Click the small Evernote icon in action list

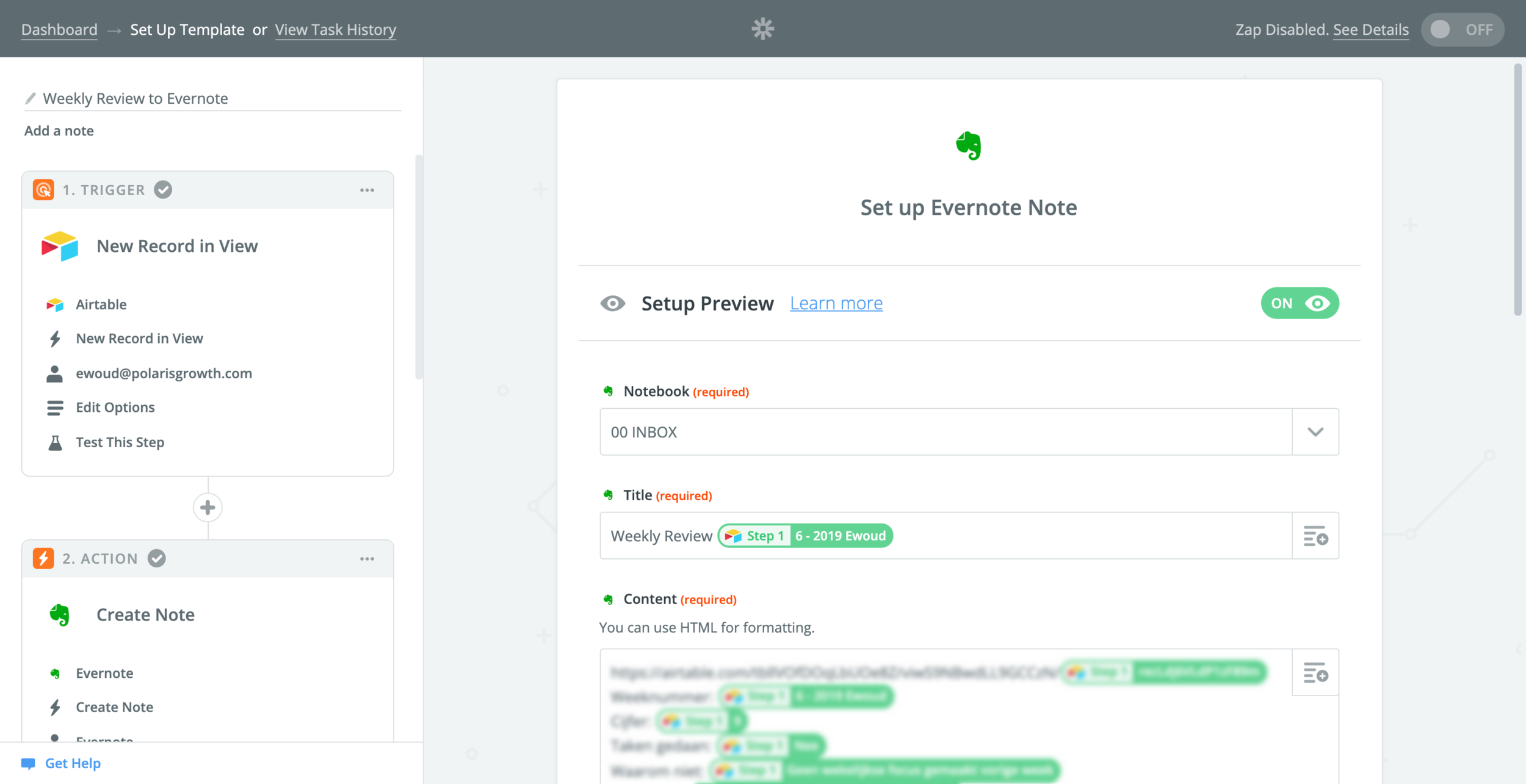click(55, 674)
